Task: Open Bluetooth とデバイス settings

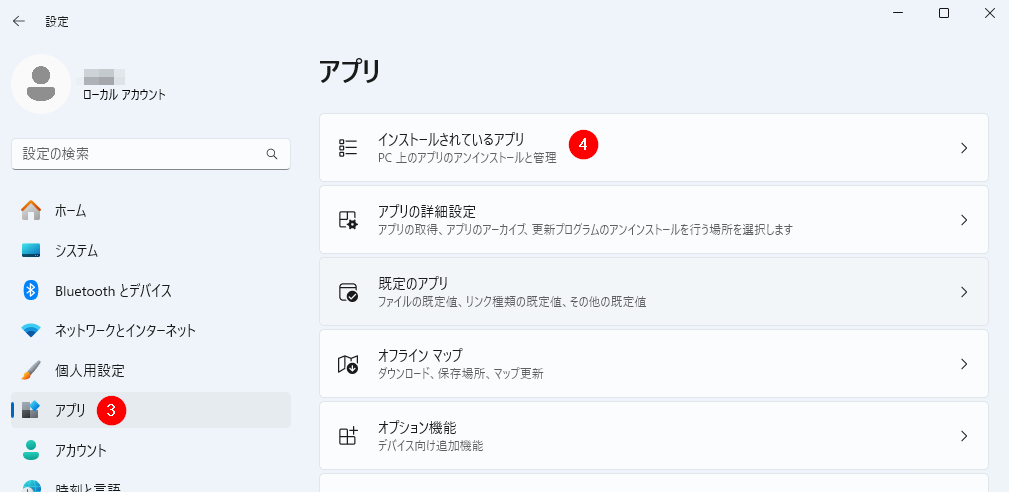Action: [151, 291]
